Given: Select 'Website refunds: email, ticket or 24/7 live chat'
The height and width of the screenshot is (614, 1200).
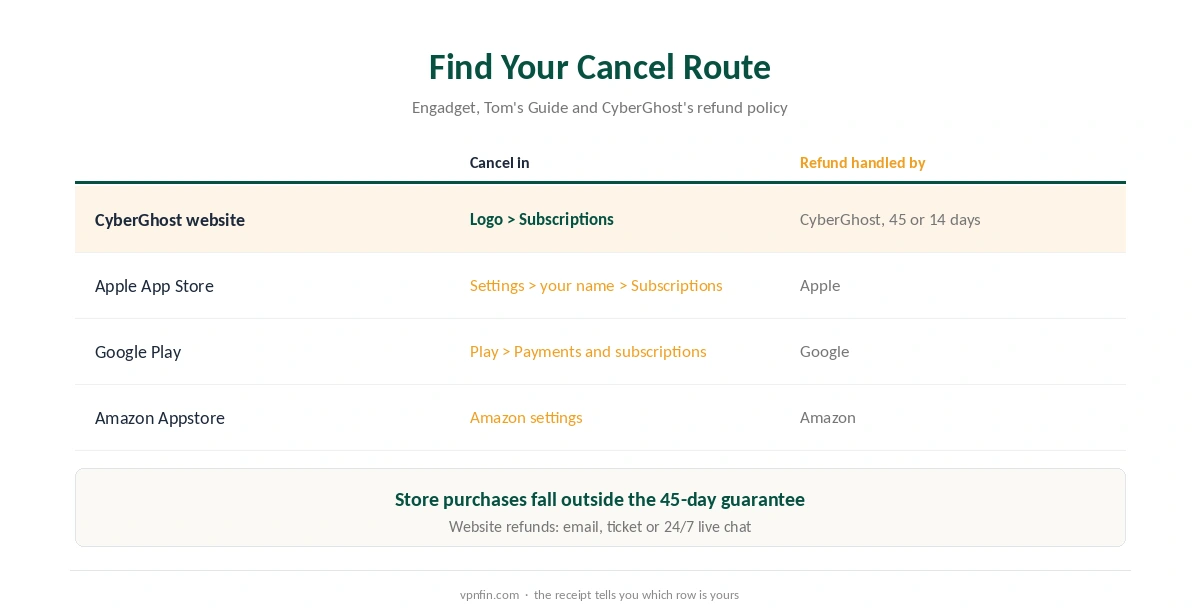Looking at the screenshot, I should tap(600, 526).
